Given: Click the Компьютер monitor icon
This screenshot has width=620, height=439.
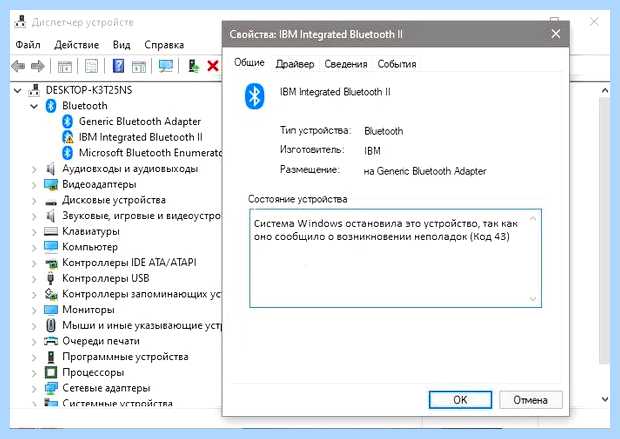Looking at the screenshot, I should coord(51,247).
